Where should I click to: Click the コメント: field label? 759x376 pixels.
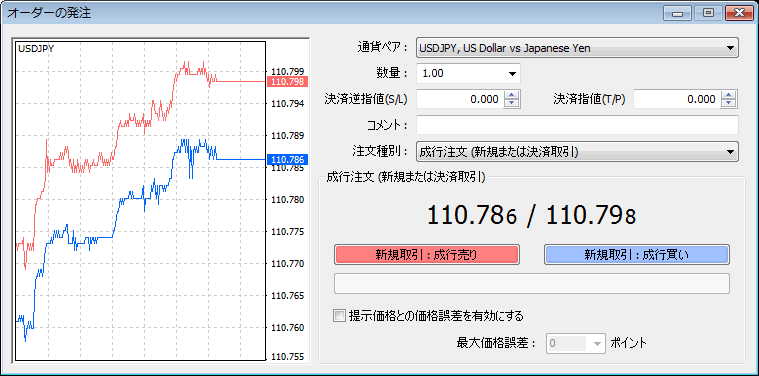[x=388, y=125]
